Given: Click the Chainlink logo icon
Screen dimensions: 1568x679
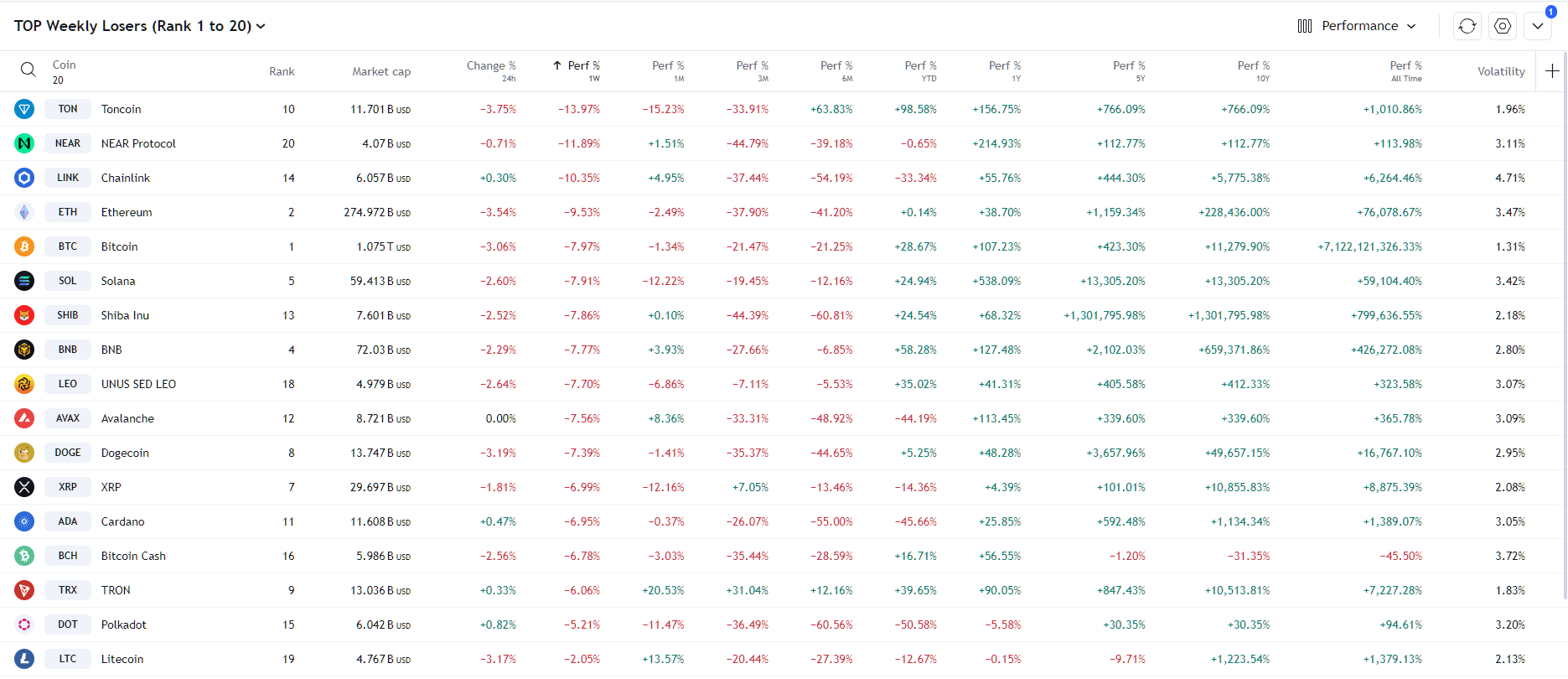Looking at the screenshot, I should [x=24, y=178].
